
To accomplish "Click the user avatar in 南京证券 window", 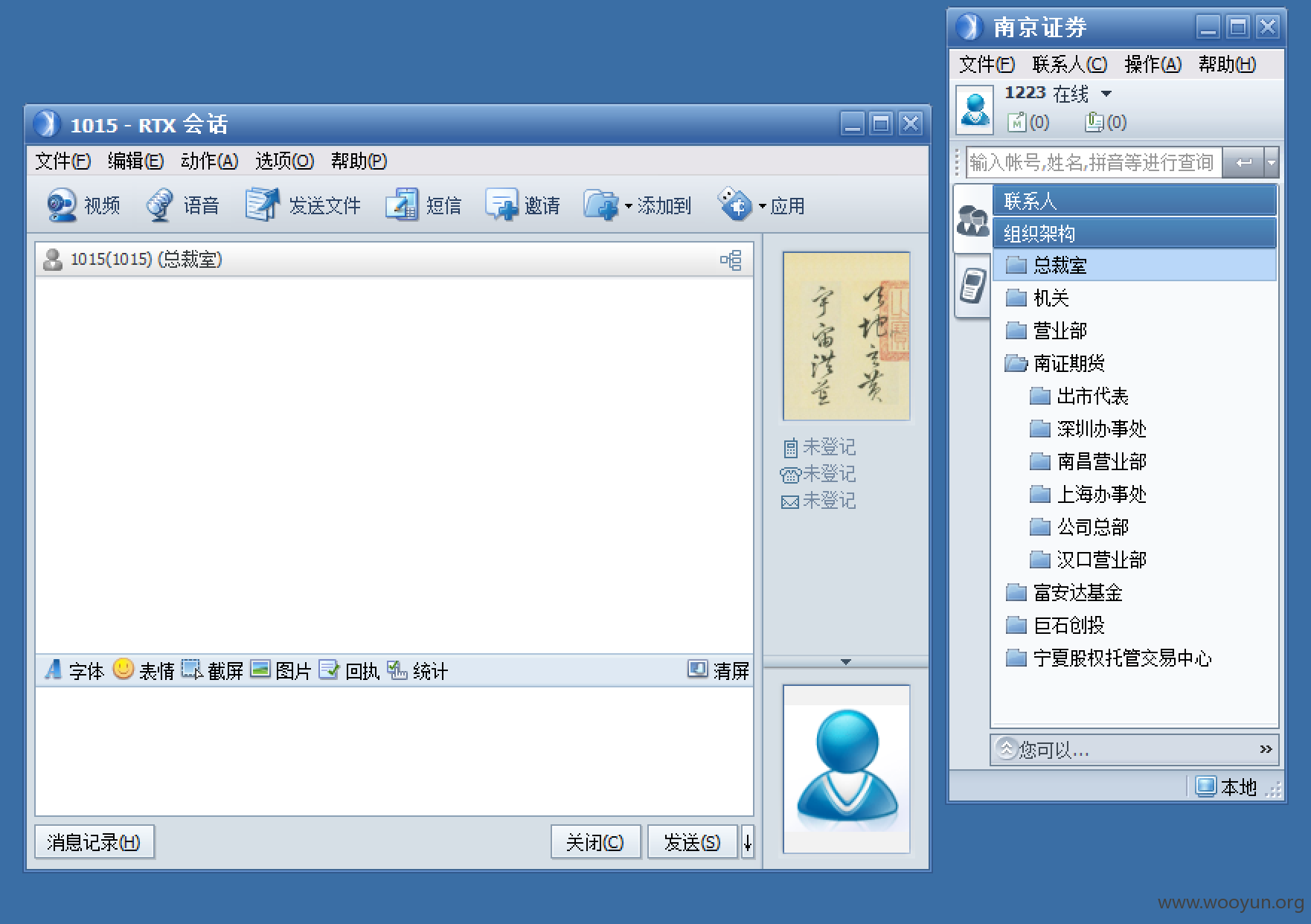I will point(975,109).
